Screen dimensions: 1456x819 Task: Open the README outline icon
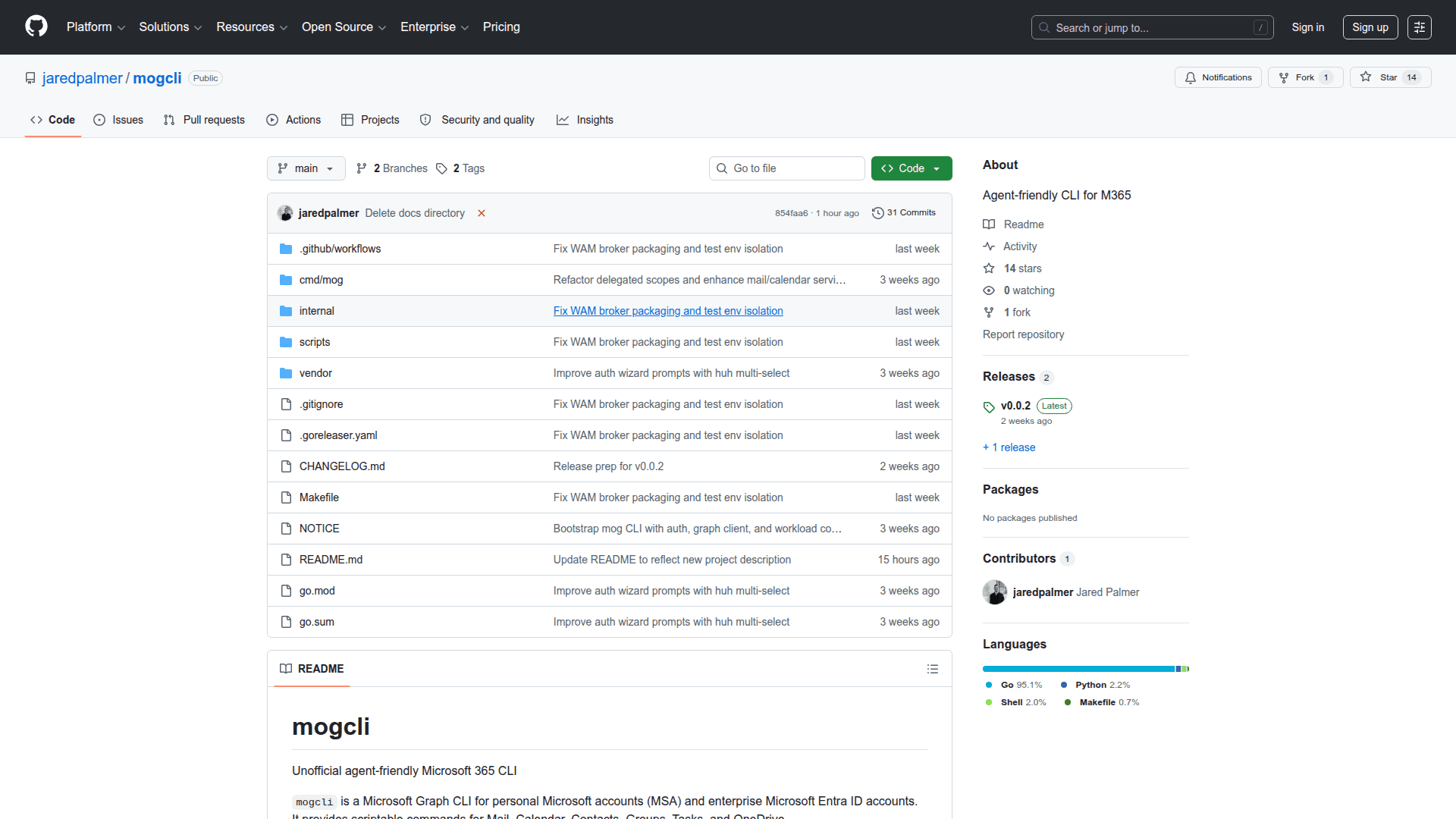pos(932,669)
